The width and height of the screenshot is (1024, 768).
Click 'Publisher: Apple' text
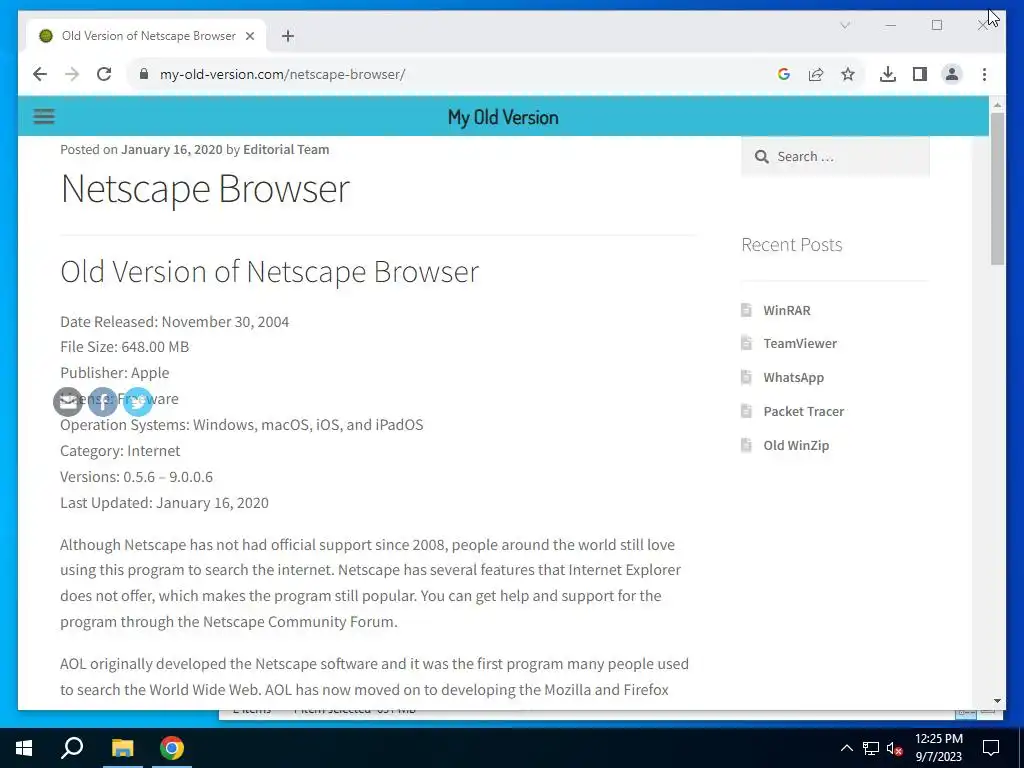(x=114, y=373)
